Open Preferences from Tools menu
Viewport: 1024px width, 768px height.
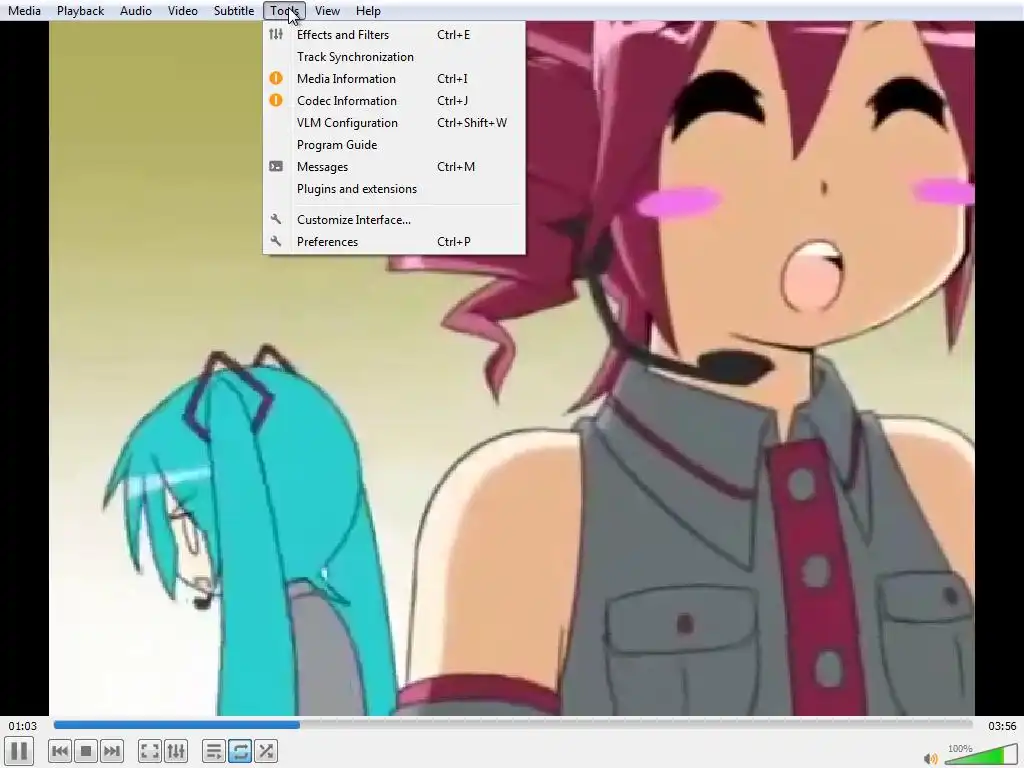394,242
